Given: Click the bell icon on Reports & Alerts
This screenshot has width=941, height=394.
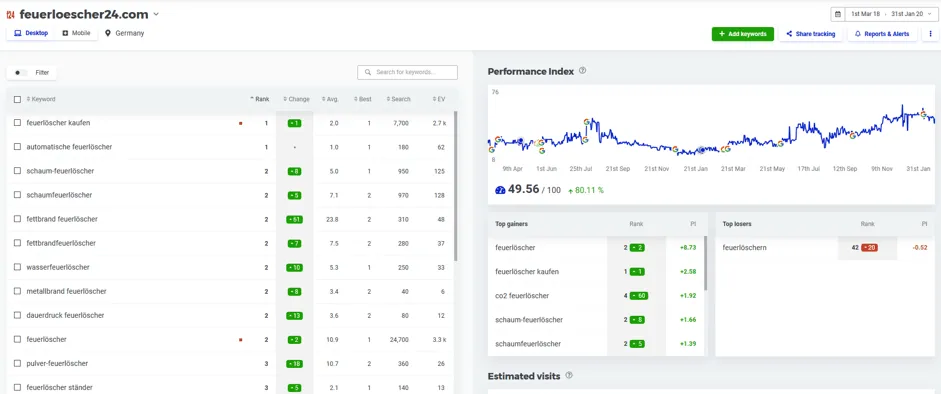Looking at the screenshot, I should (x=858, y=34).
